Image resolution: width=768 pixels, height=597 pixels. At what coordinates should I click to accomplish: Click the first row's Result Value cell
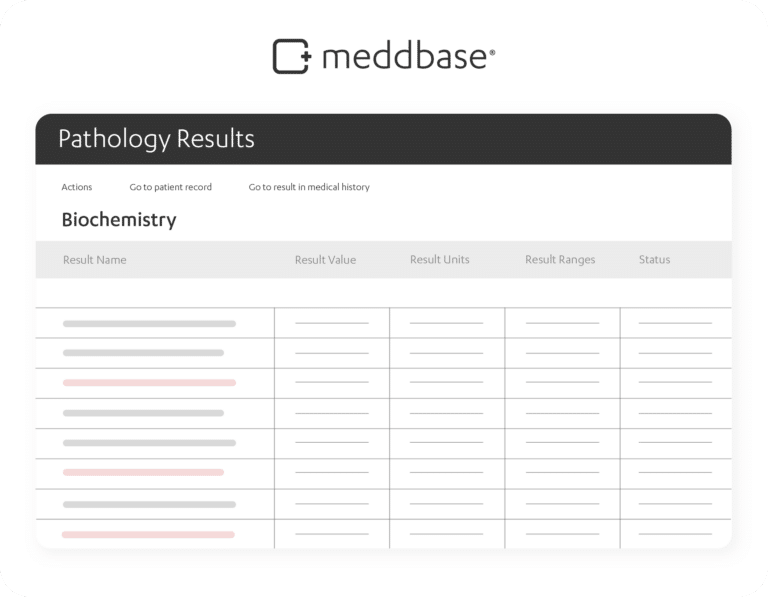click(332, 323)
